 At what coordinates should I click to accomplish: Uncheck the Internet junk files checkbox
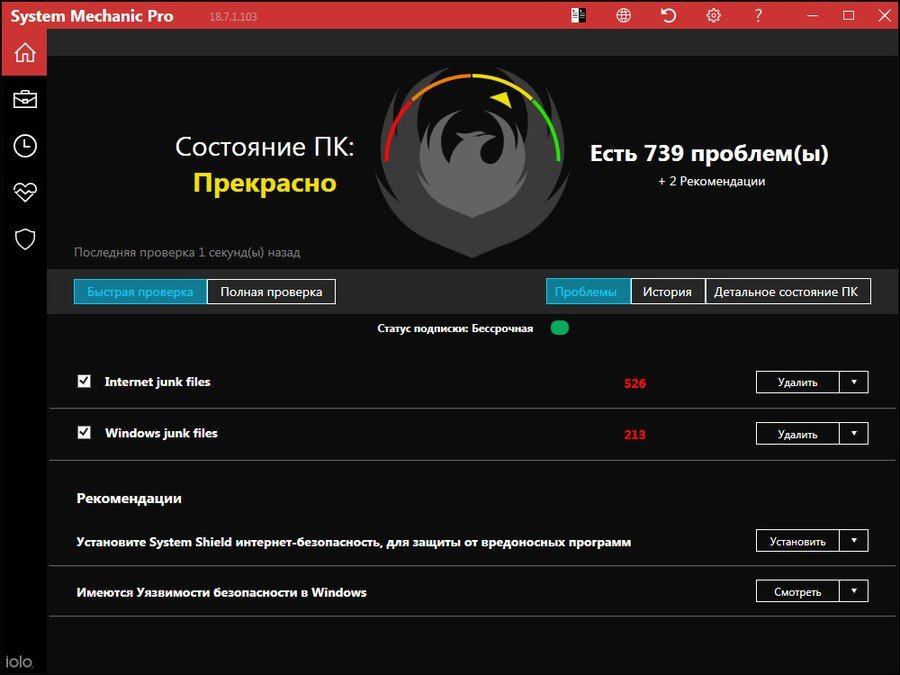pyautogui.click(x=84, y=381)
